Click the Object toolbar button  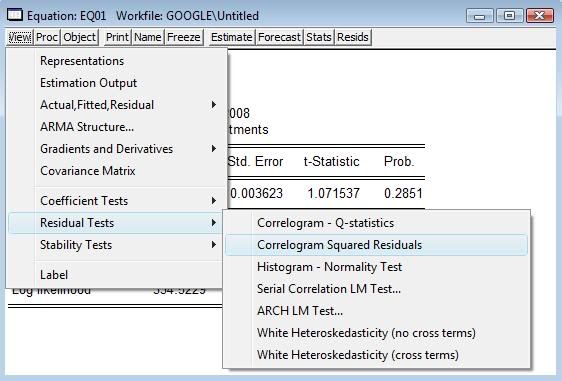(x=80, y=37)
